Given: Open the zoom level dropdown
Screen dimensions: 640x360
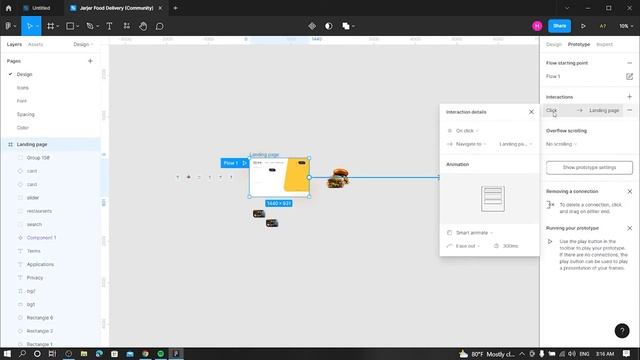Looking at the screenshot, I should [626, 26].
